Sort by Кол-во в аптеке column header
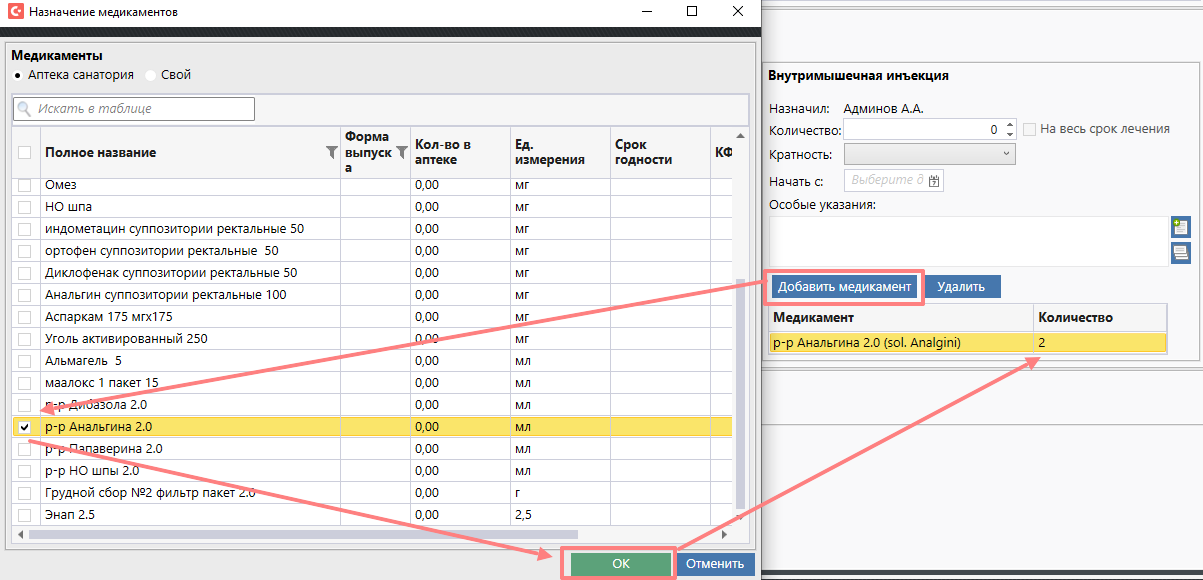Viewport: 1203px width, 580px height. (x=442, y=152)
